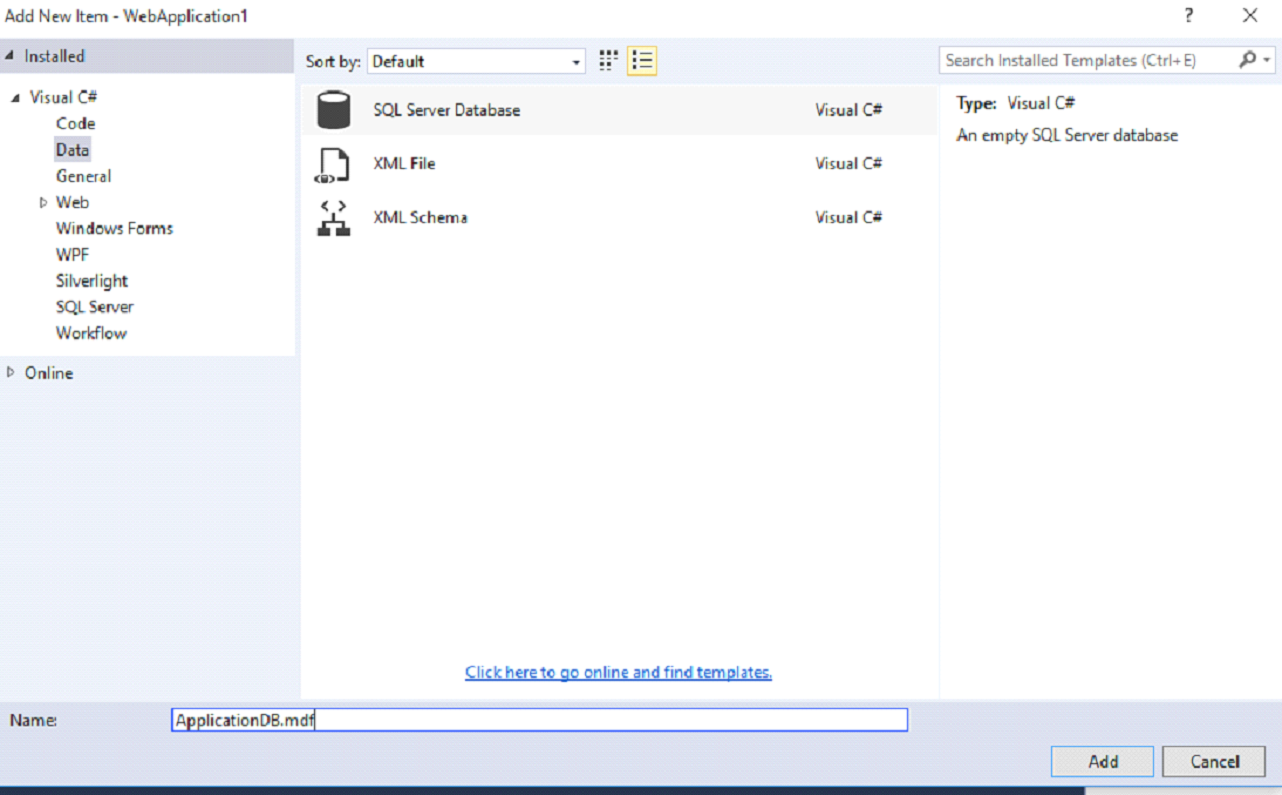The image size is (1282, 795).
Task: Select the SQL Server Database template
Action: point(446,110)
